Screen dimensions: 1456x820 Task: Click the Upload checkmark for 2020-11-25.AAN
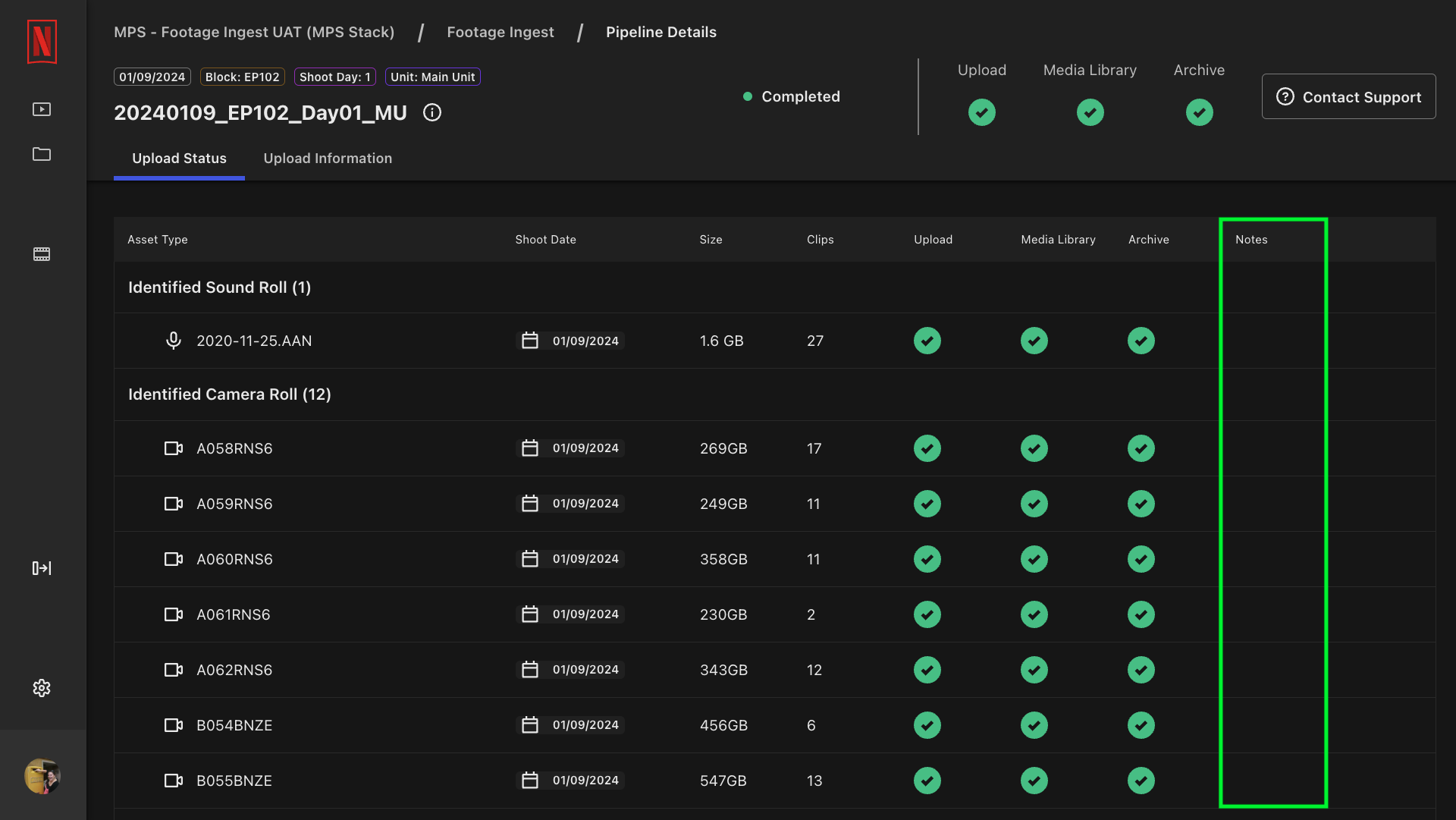click(x=927, y=341)
